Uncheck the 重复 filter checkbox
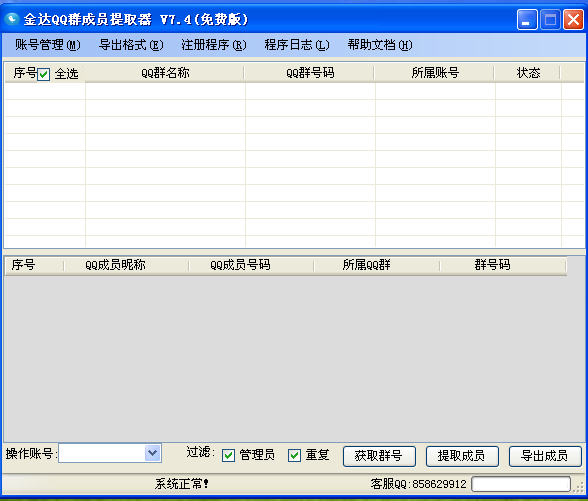The height and width of the screenshot is (501, 588). click(294, 456)
